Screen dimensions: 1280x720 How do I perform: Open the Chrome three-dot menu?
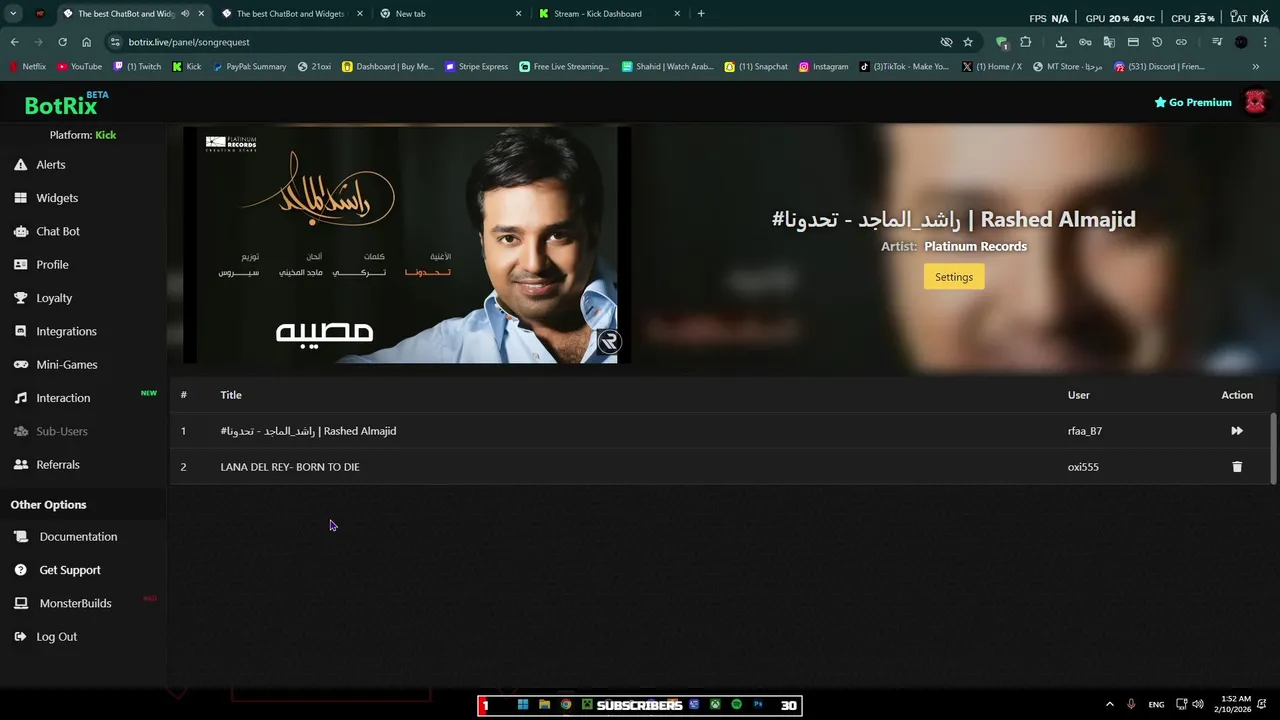pos(1265,42)
